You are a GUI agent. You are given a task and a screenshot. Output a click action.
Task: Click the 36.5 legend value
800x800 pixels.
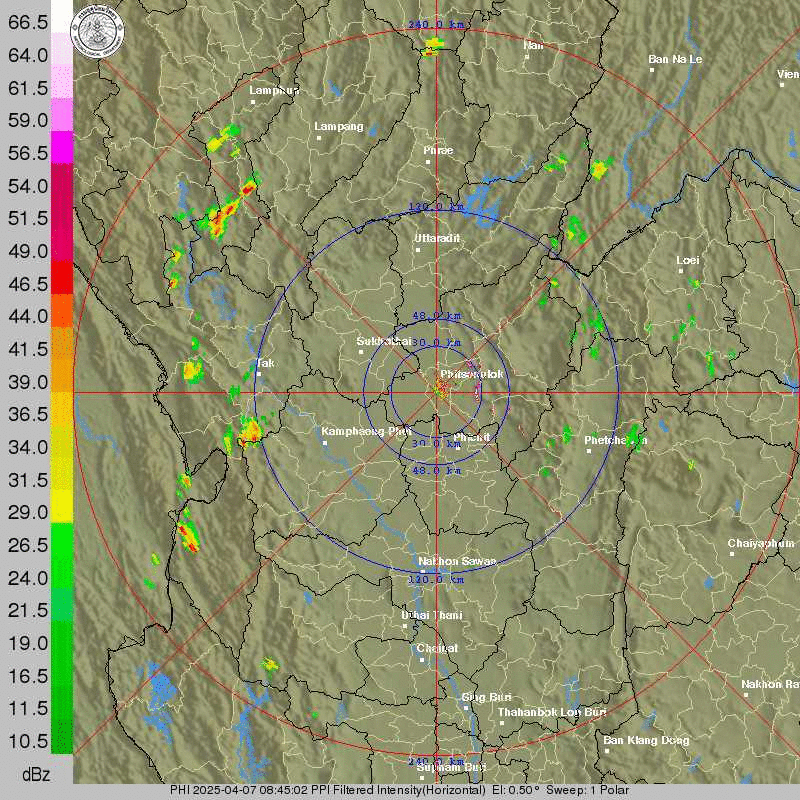click(28, 414)
